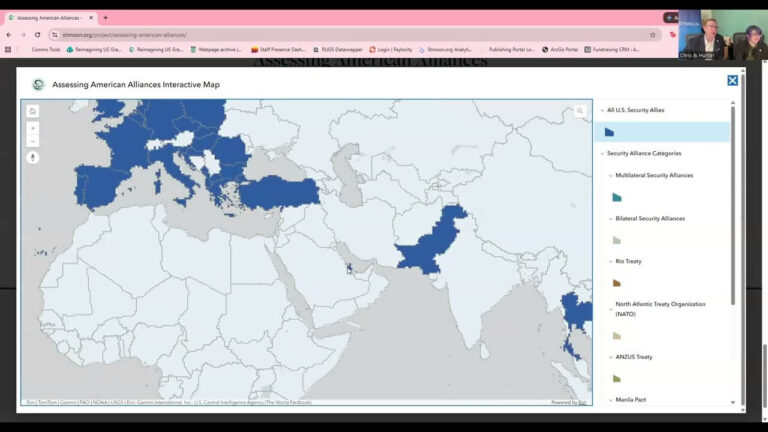
Task: Click the Stimson logo in the map header
Action: pos(38,84)
